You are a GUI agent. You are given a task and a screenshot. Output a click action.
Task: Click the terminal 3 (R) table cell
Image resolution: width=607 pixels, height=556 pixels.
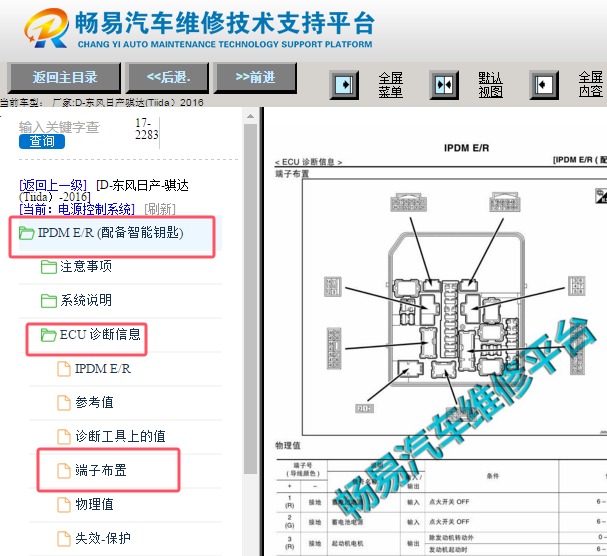tap(290, 543)
